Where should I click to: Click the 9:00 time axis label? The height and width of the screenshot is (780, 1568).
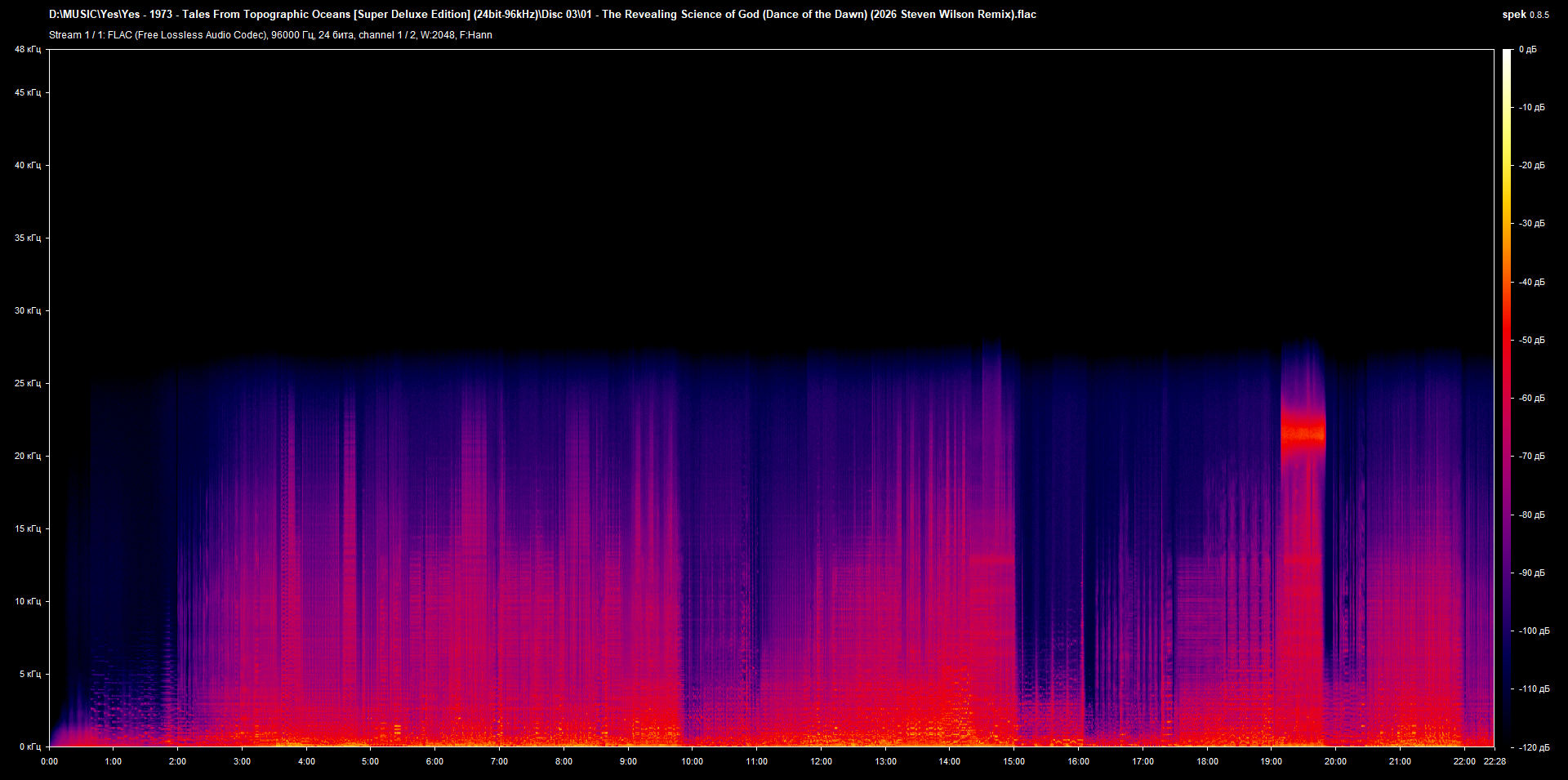[x=628, y=762]
